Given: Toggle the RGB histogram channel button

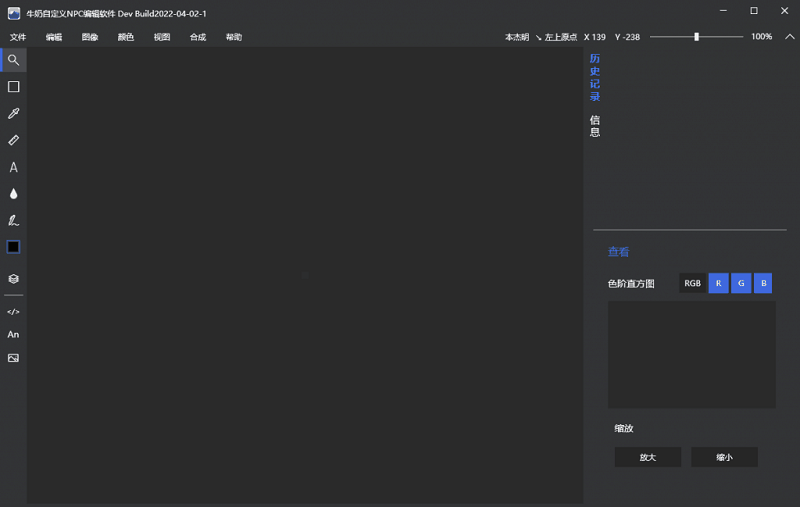Looking at the screenshot, I should pyautogui.click(x=692, y=283).
